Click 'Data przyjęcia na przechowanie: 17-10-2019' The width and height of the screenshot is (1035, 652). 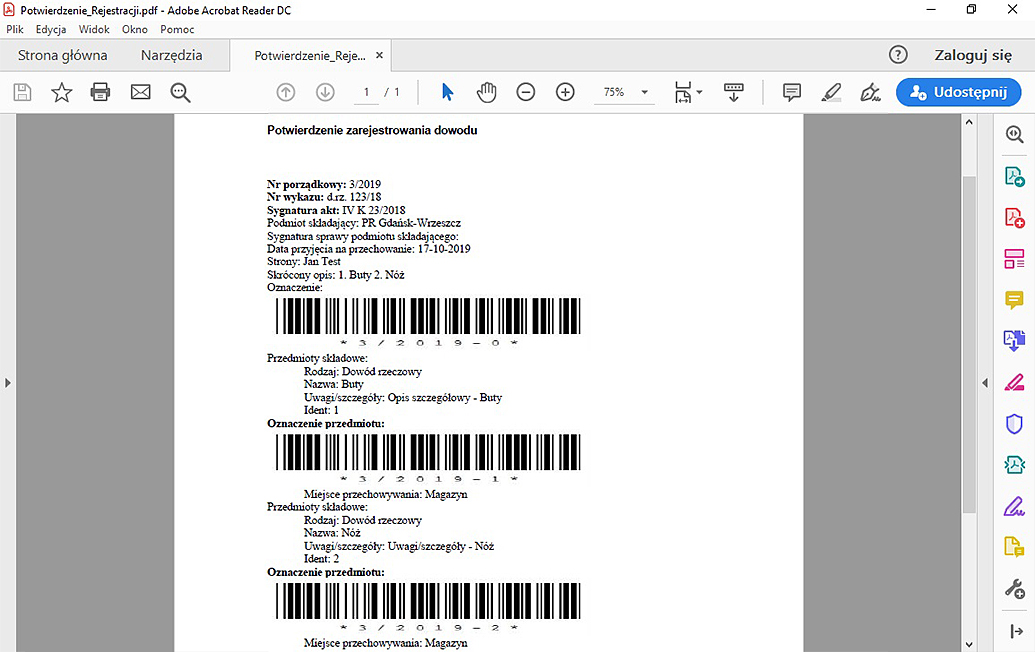point(368,249)
